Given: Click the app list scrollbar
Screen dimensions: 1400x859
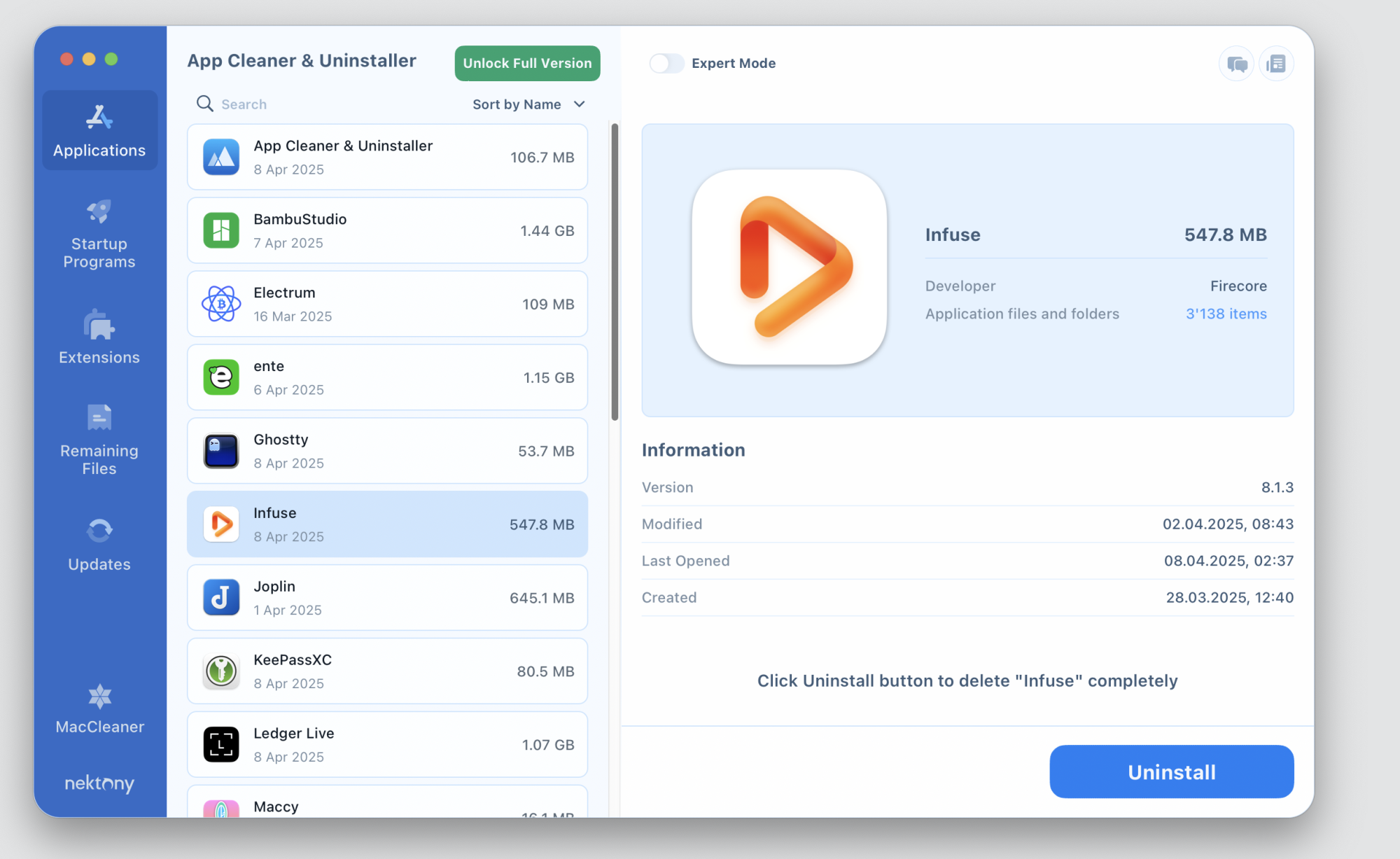Looking at the screenshot, I should pyautogui.click(x=615, y=272).
